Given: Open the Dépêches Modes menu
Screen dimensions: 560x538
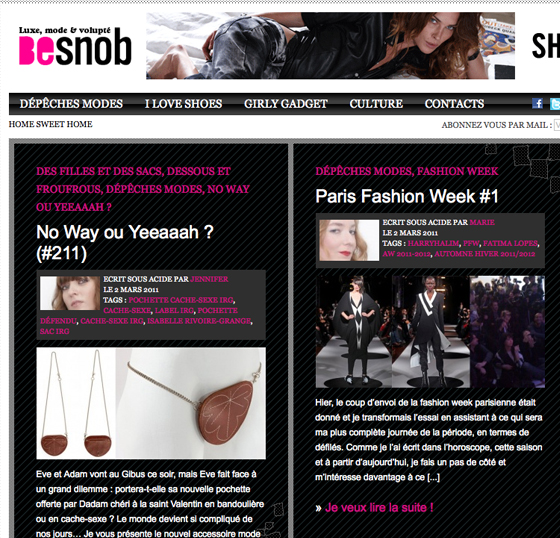Looking at the screenshot, I should [71, 104].
